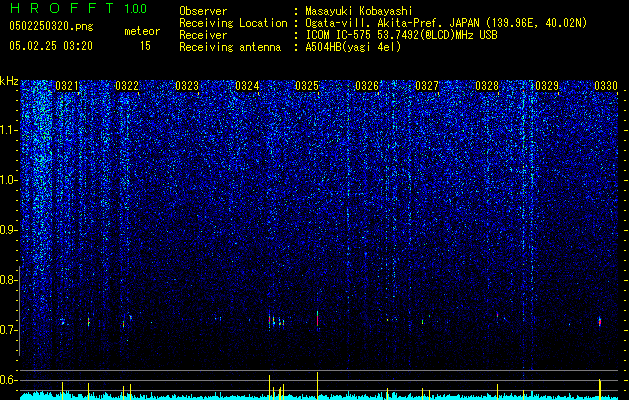The height and width of the screenshot is (400, 629).
Task: Click the meteor count value 15
Action: point(145,46)
